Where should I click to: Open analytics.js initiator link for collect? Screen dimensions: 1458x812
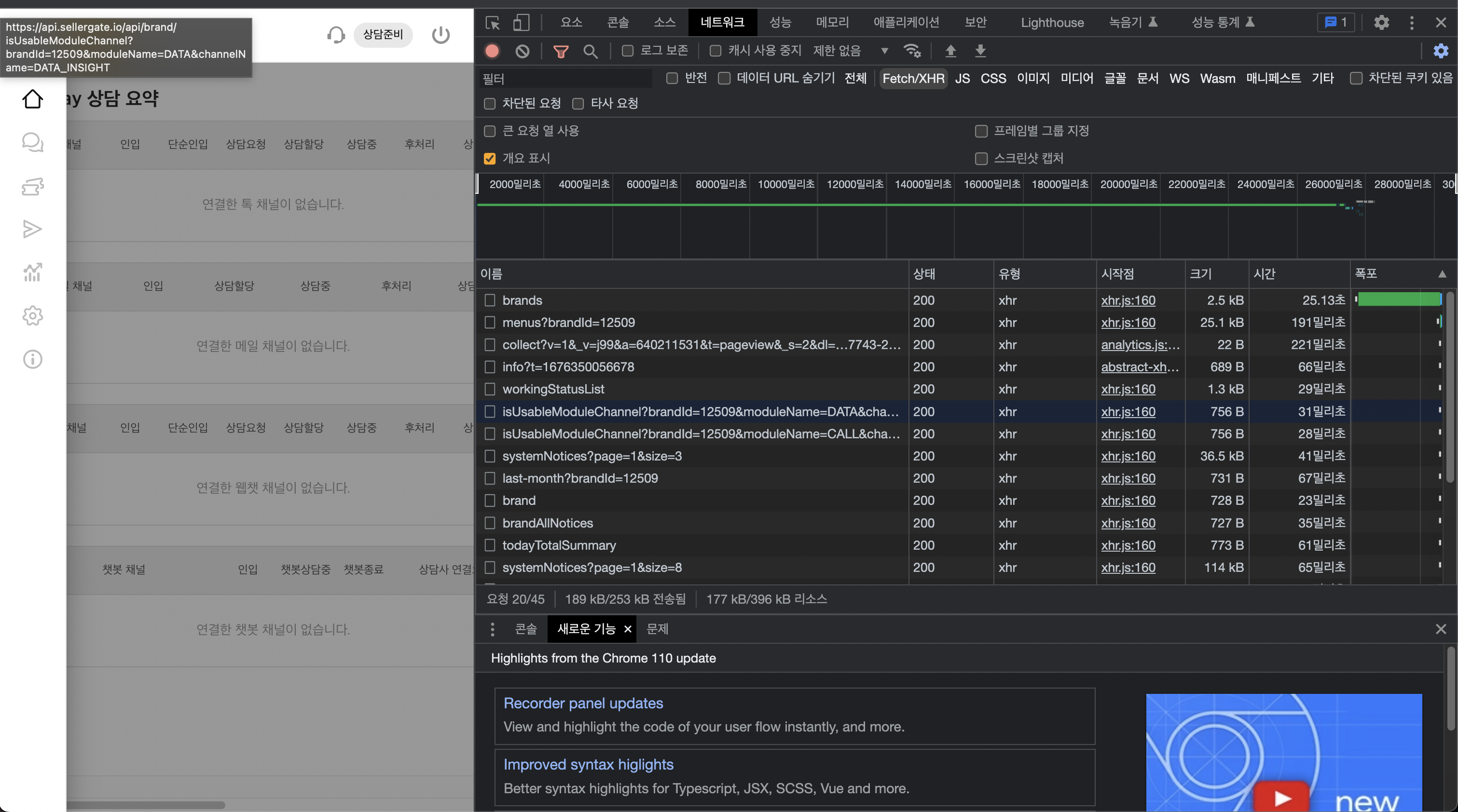click(x=1140, y=345)
